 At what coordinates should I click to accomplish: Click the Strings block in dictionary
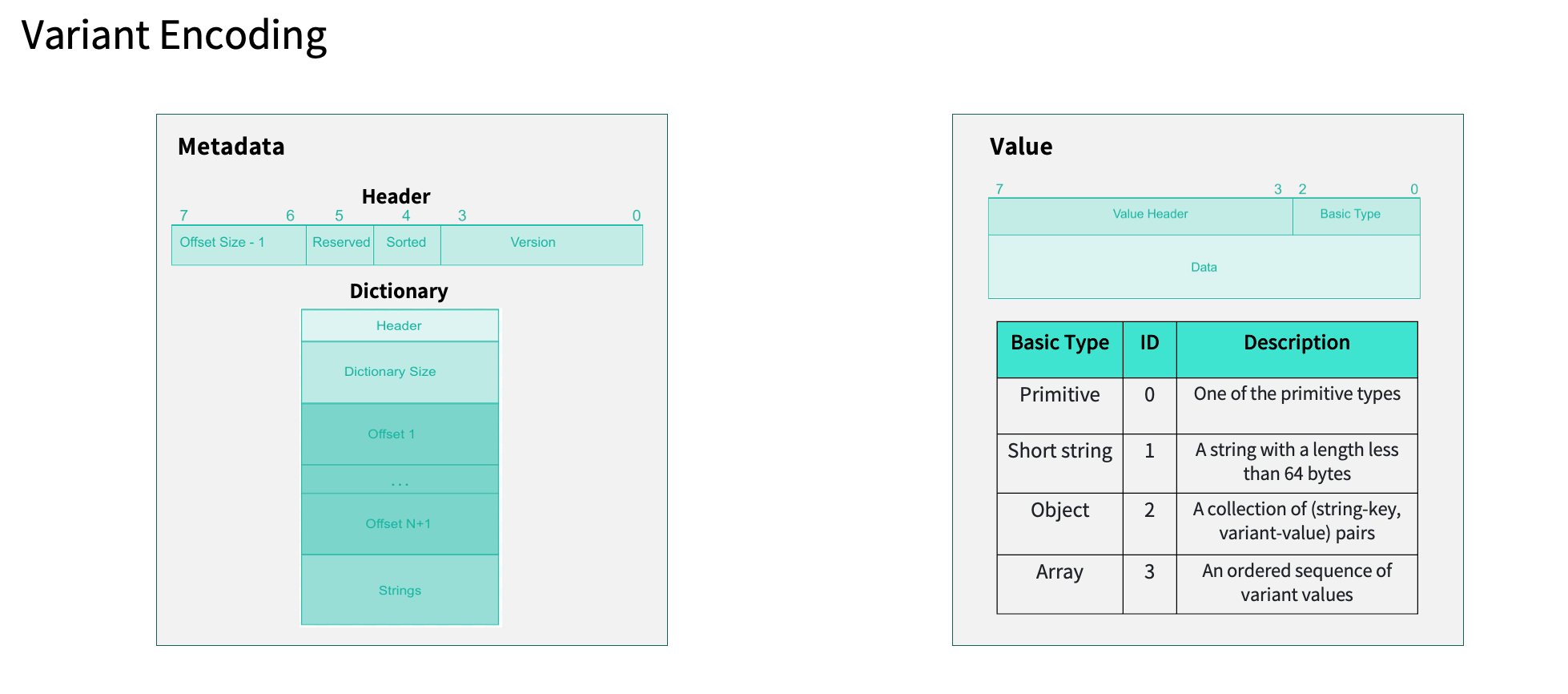point(399,591)
